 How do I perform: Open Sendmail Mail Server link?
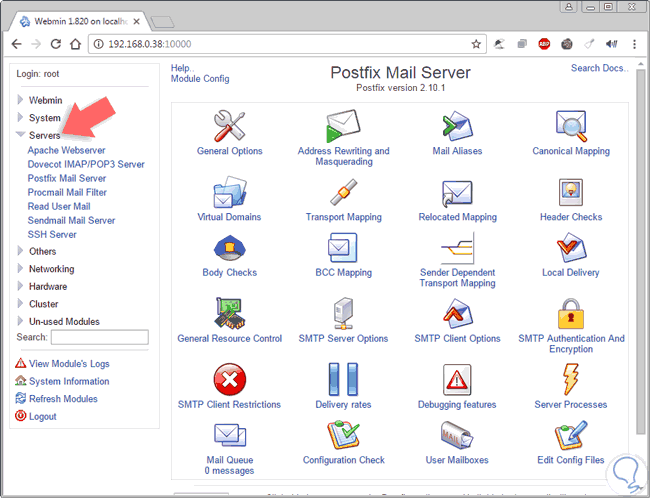[x=71, y=221]
